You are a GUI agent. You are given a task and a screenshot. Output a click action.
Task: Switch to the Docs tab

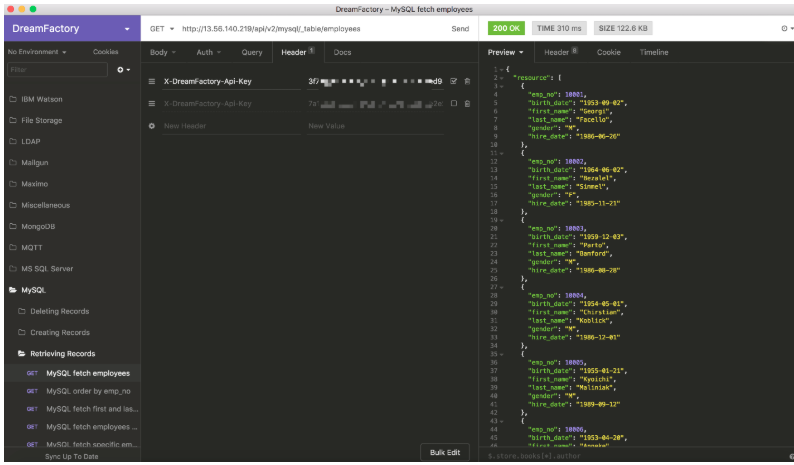pos(342,52)
